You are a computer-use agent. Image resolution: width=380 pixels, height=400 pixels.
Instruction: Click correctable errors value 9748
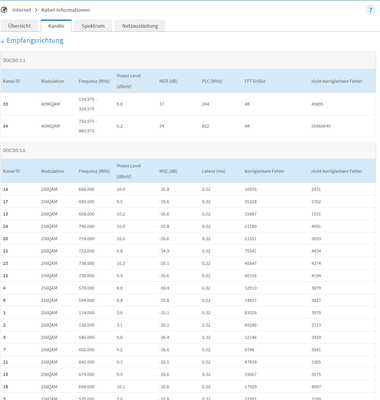click(x=249, y=350)
